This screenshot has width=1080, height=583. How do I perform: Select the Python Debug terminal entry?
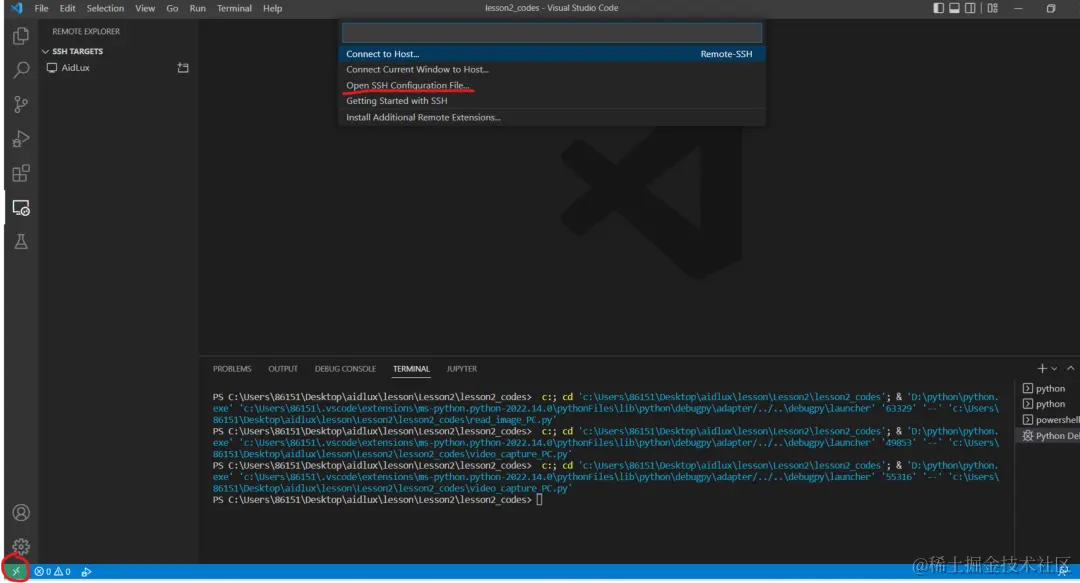1048,436
